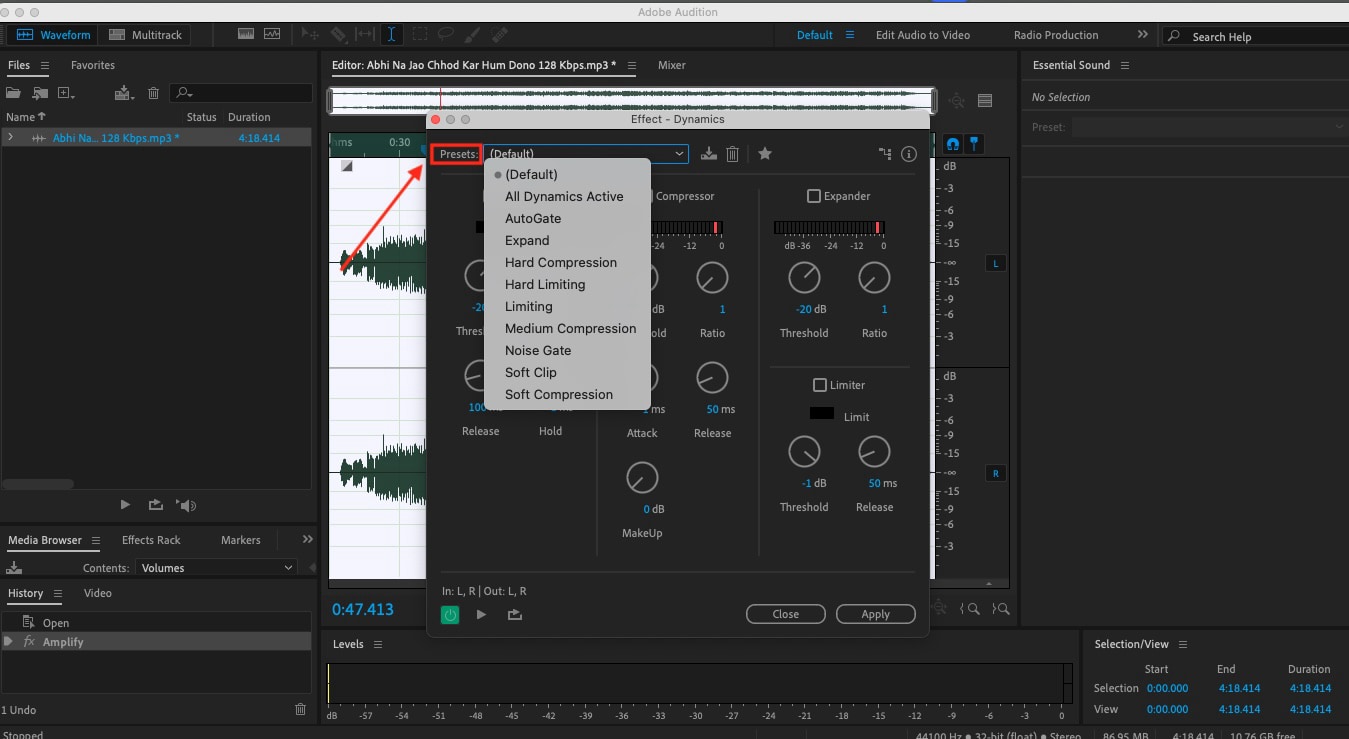Play file from Files panel preview
This screenshot has height=739, width=1349.
(x=125, y=505)
